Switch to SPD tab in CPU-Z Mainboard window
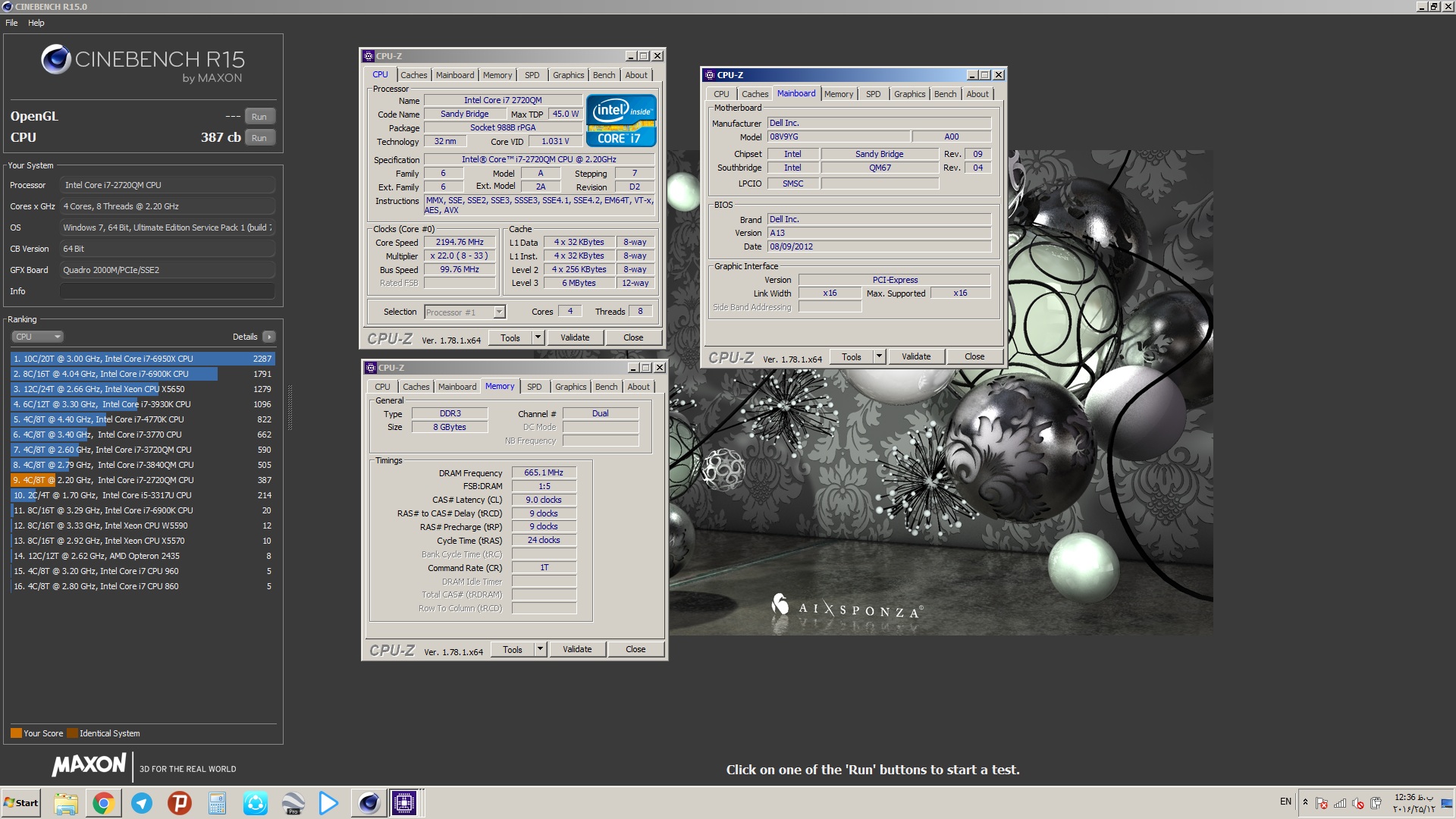The image size is (1456, 819). tap(874, 94)
